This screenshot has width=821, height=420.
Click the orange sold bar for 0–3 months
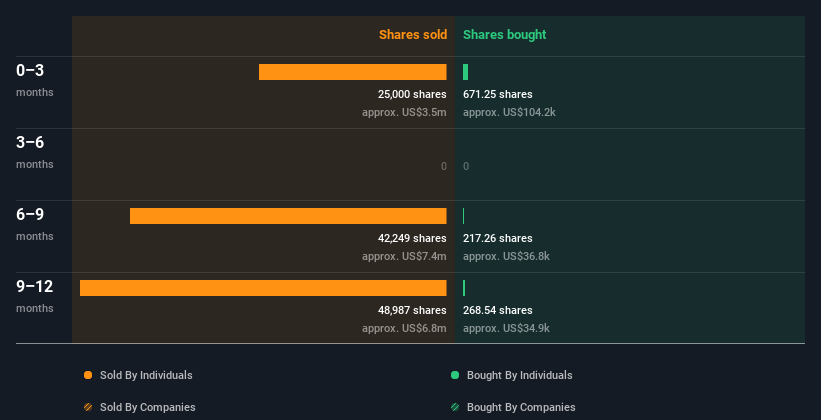tap(353, 72)
